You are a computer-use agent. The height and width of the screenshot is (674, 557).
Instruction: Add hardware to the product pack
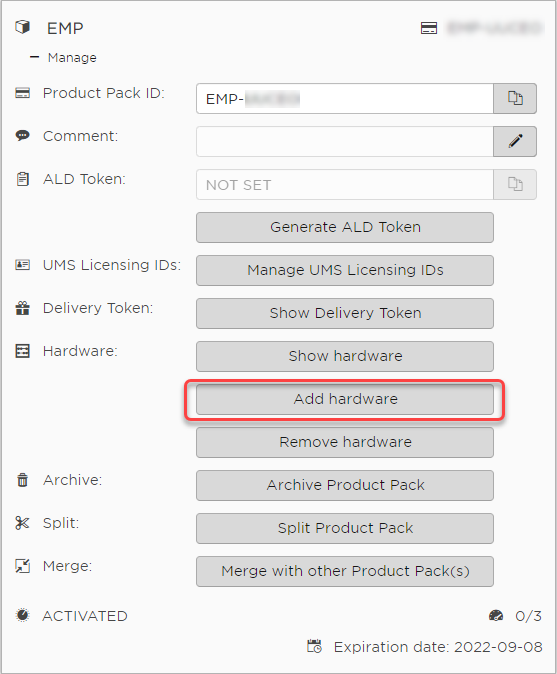(345, 399)
